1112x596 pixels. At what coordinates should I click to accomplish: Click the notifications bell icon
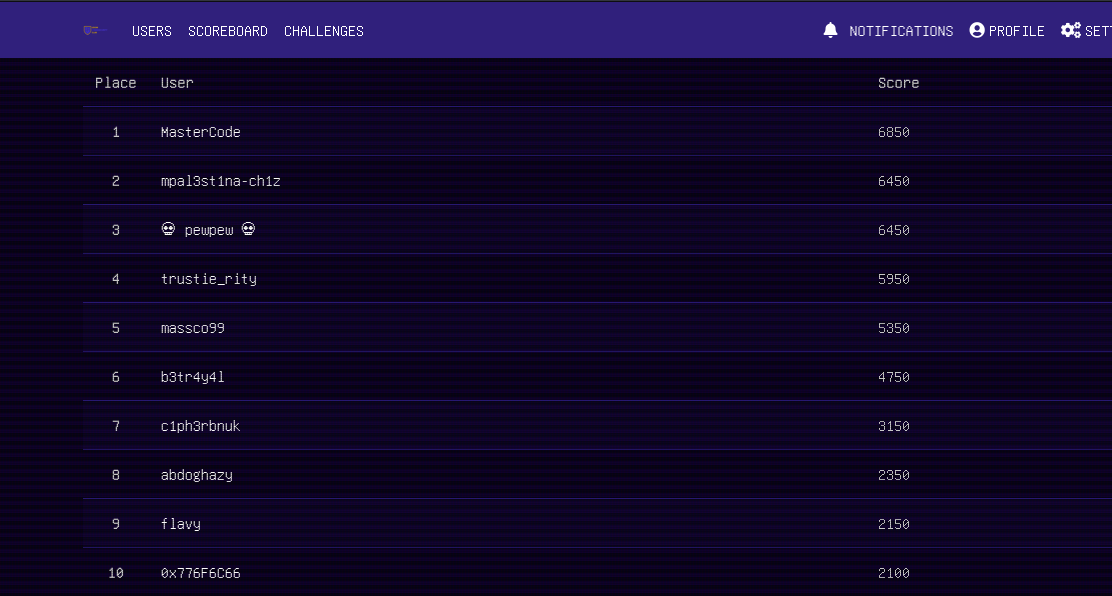tap(830, 31)
